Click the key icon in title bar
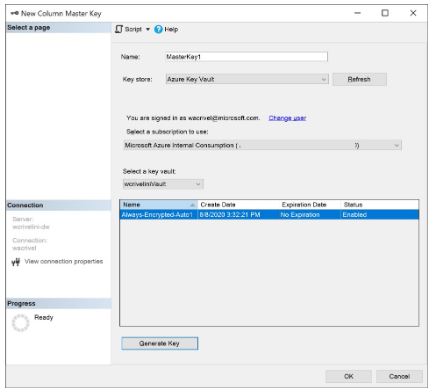 pyautogui.click(x=14, y=13)
